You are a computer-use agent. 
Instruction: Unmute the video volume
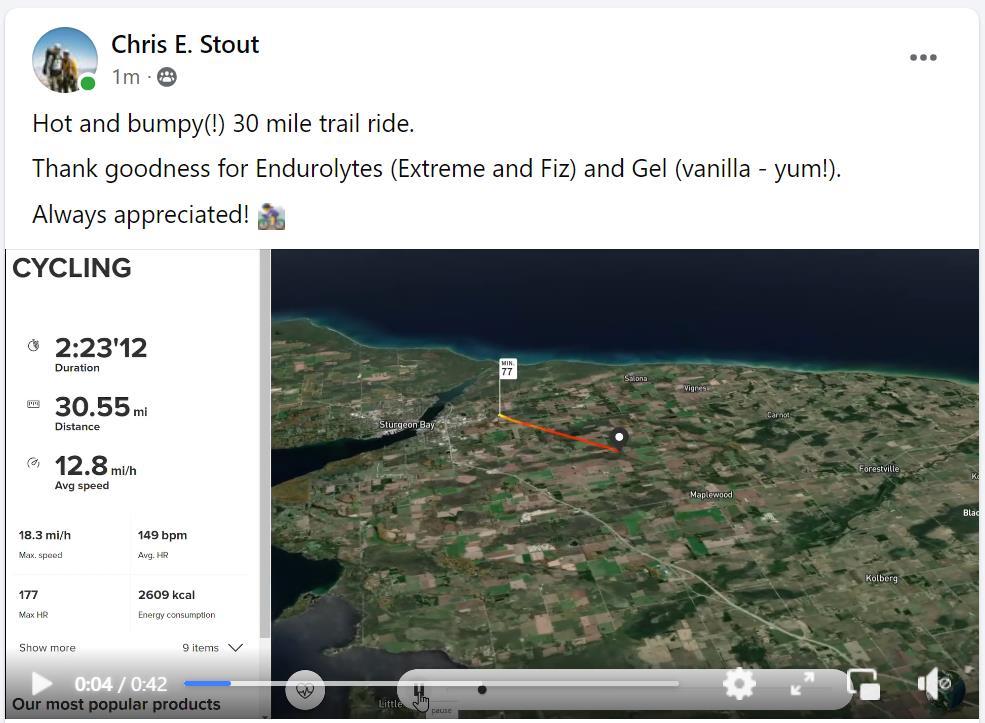(934, 683)
